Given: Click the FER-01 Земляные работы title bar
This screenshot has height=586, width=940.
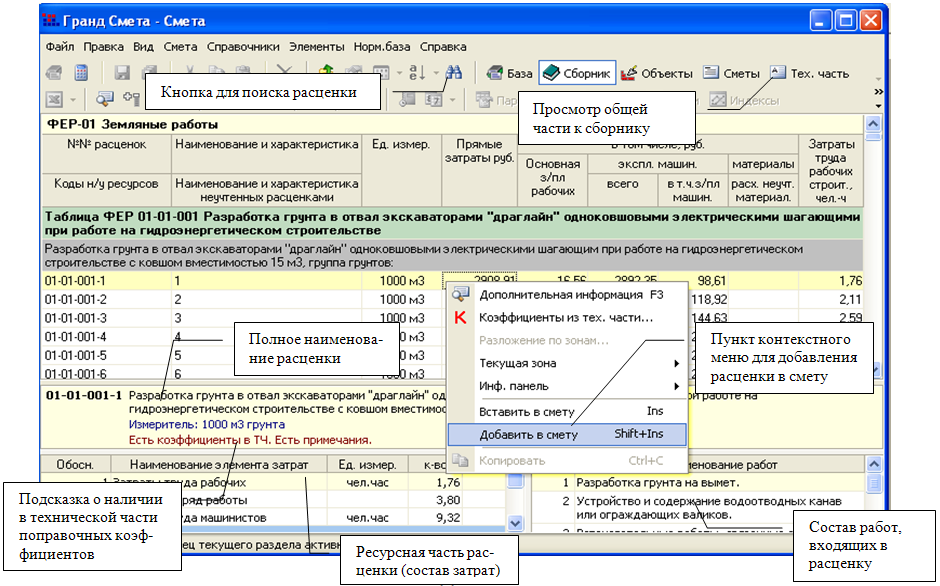Looking at the screenshot, I should (453, 125).
